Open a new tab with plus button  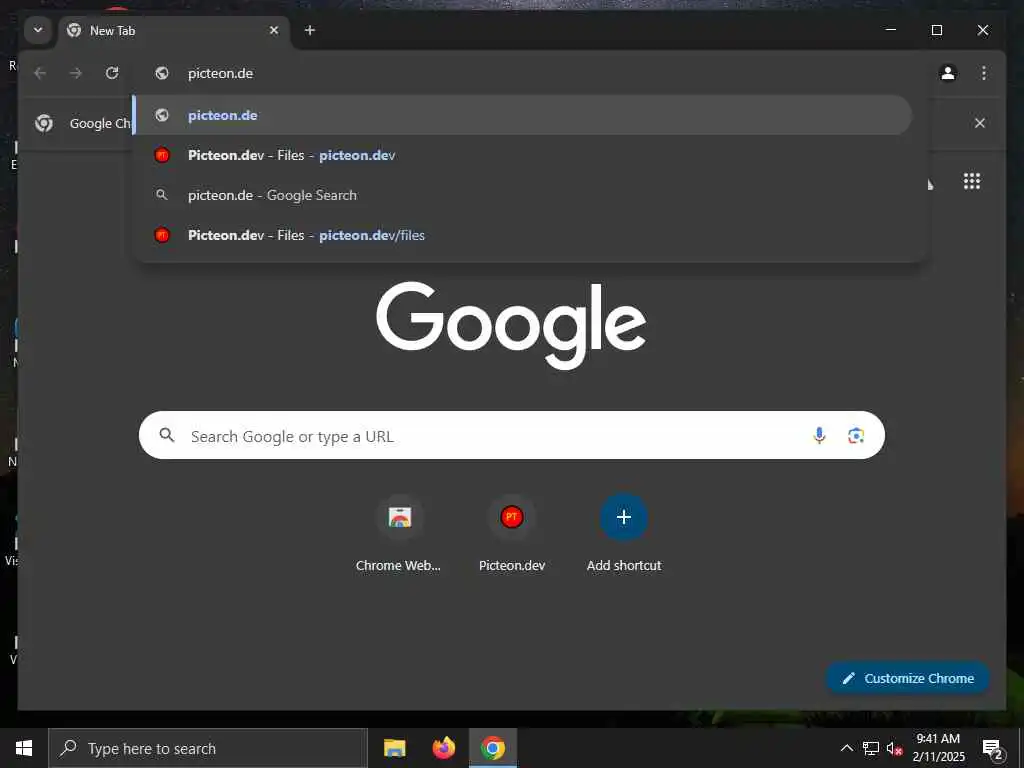tap(310, 30)
